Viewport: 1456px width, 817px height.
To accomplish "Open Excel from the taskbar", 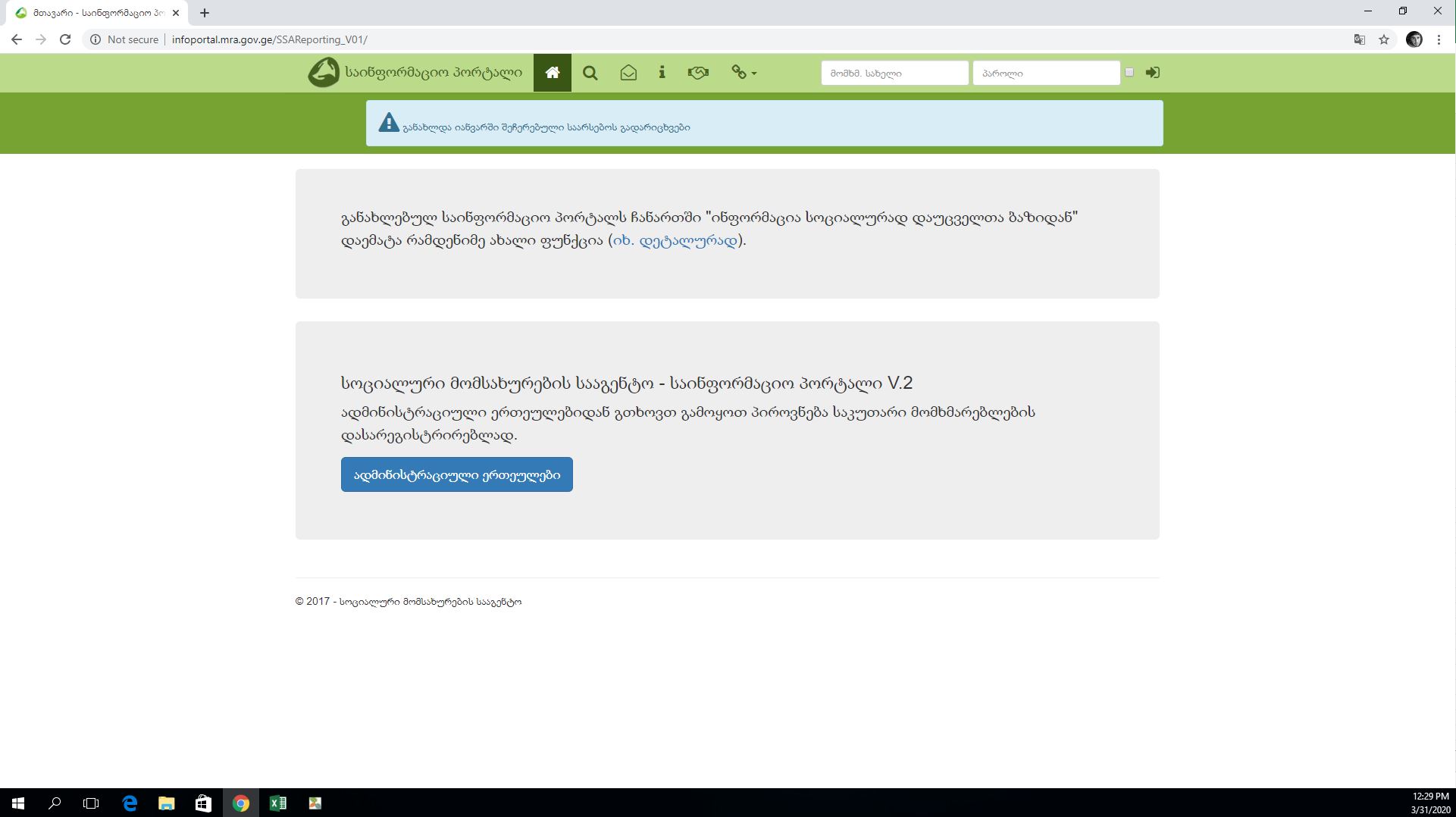I will pos(278,803).
